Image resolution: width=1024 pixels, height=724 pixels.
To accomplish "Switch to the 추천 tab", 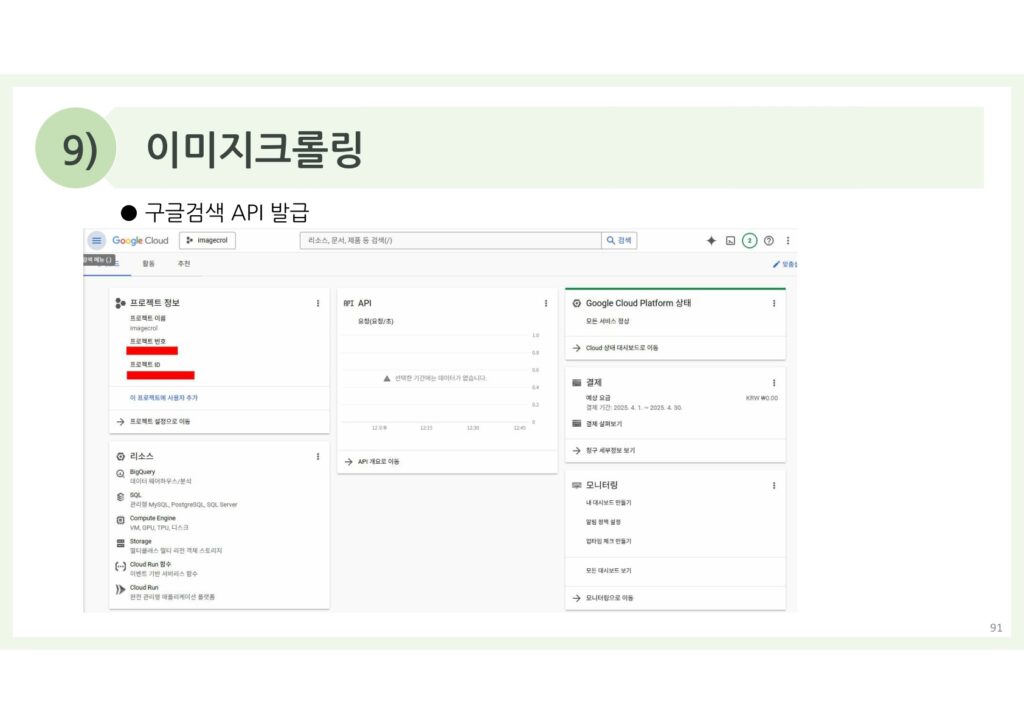I will 184,263.
